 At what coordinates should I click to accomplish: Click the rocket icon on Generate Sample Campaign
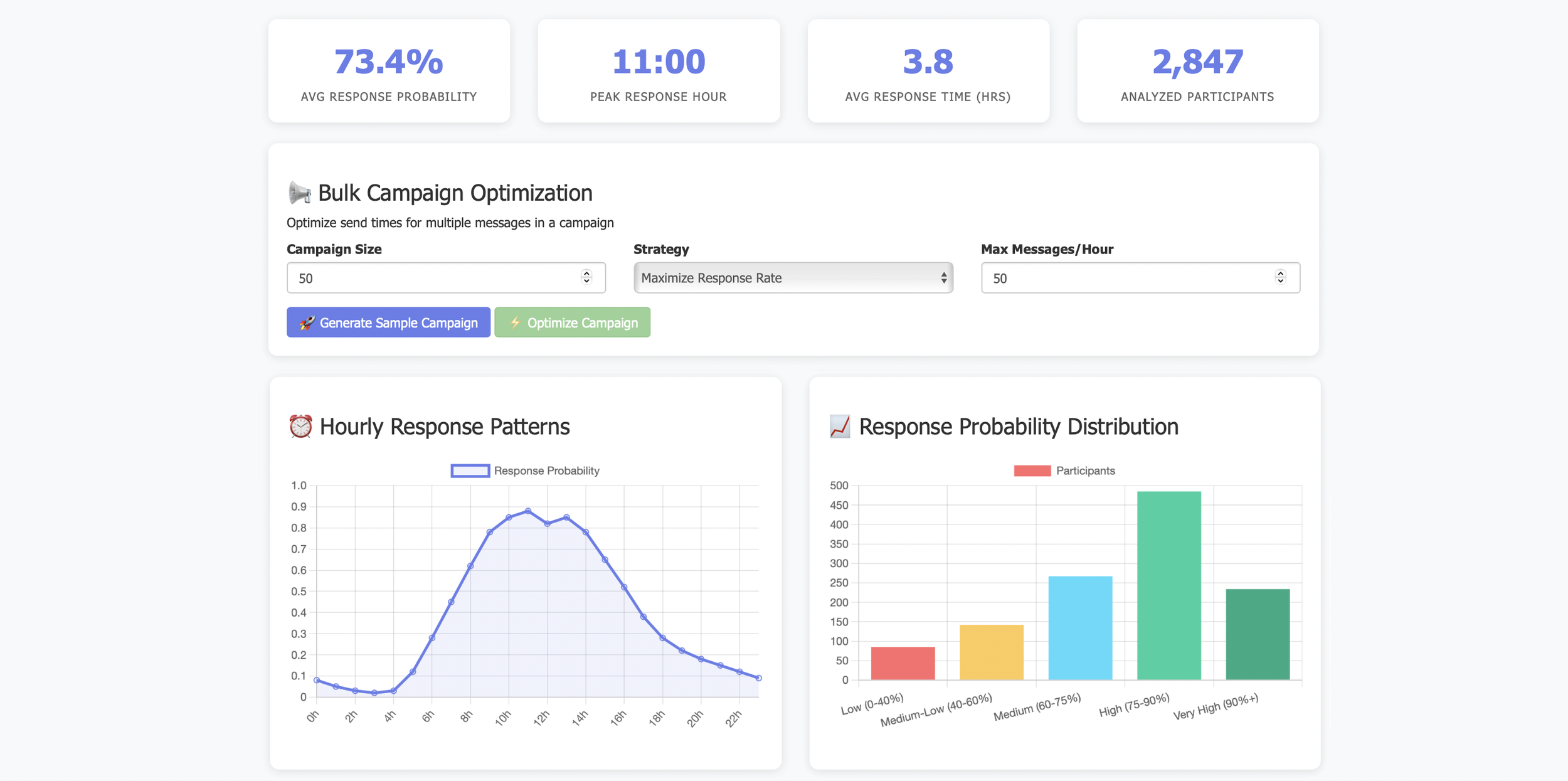(307, 323)
